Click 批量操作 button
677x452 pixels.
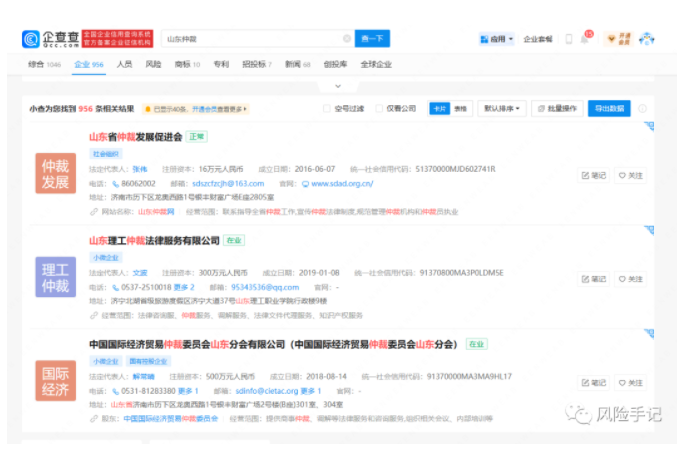[557, 108]
